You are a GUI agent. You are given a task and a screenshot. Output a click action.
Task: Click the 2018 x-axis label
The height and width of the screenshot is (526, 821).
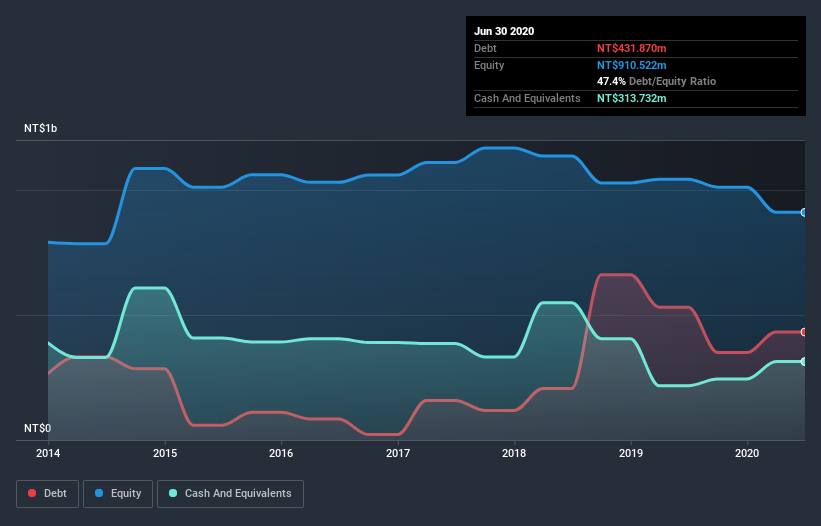pyautogui.click(x=514, y=453)
